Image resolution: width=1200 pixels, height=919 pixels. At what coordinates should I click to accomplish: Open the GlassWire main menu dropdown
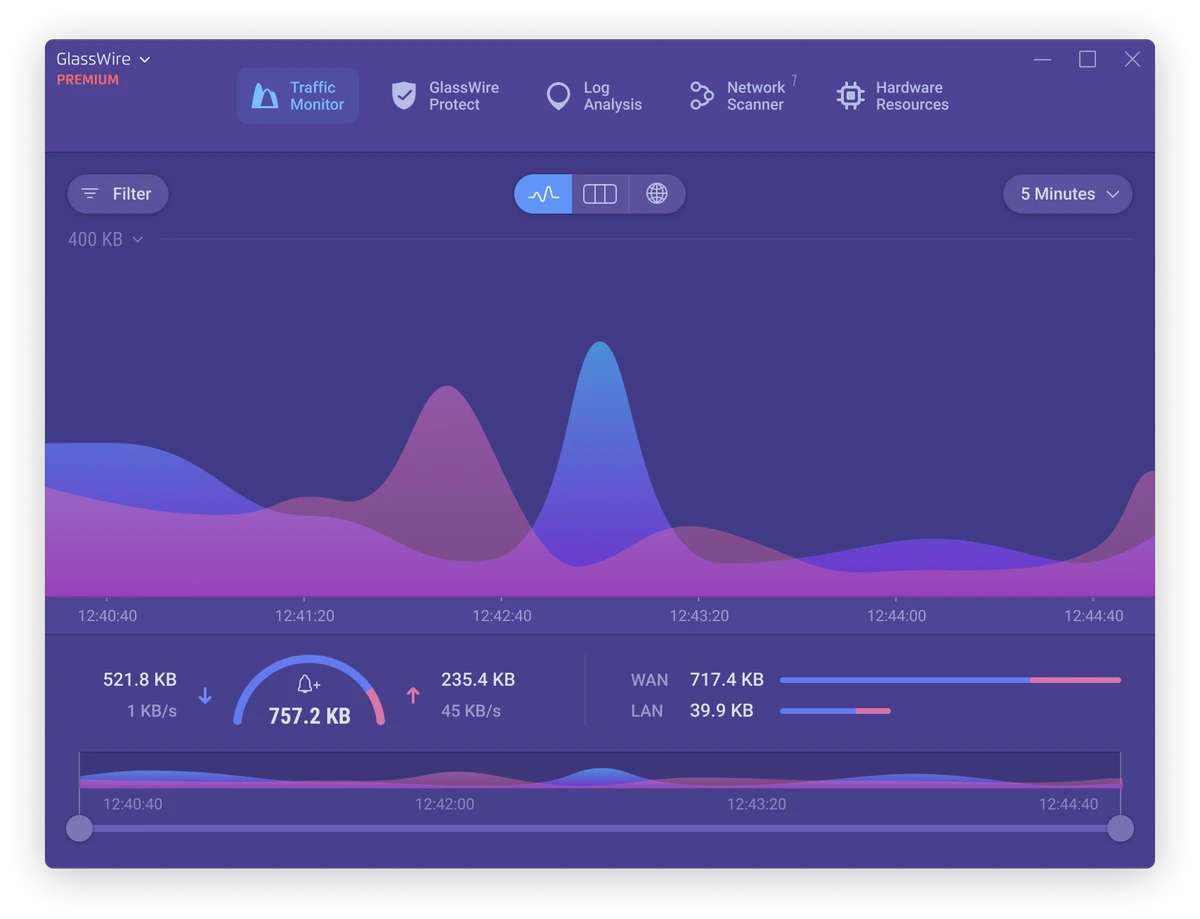click(x=103, y=60)
